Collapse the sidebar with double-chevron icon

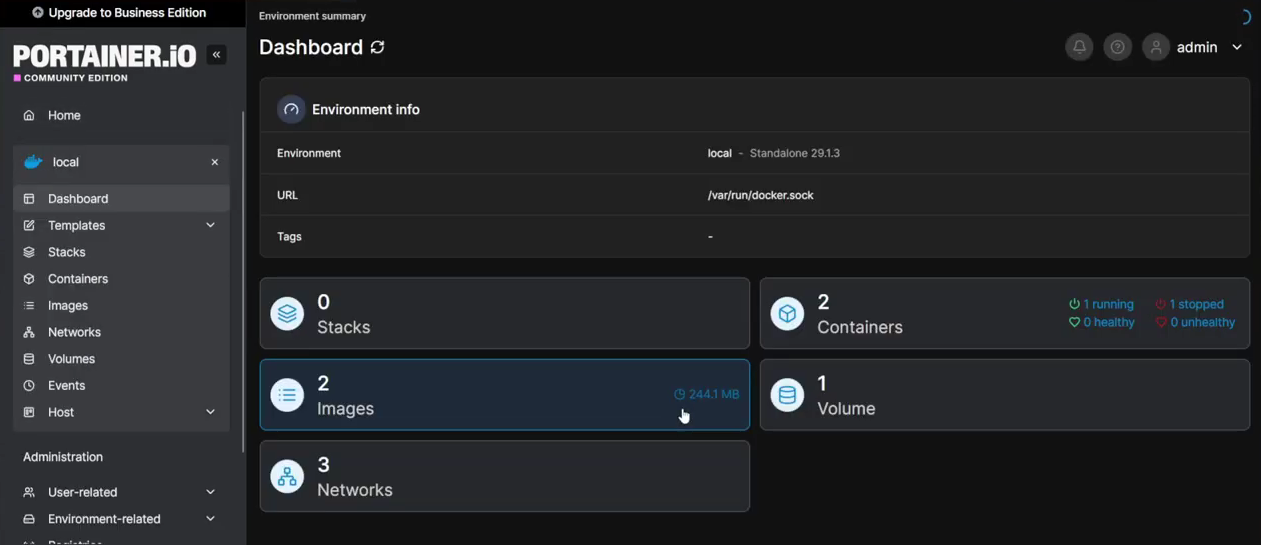click(216, 55)
